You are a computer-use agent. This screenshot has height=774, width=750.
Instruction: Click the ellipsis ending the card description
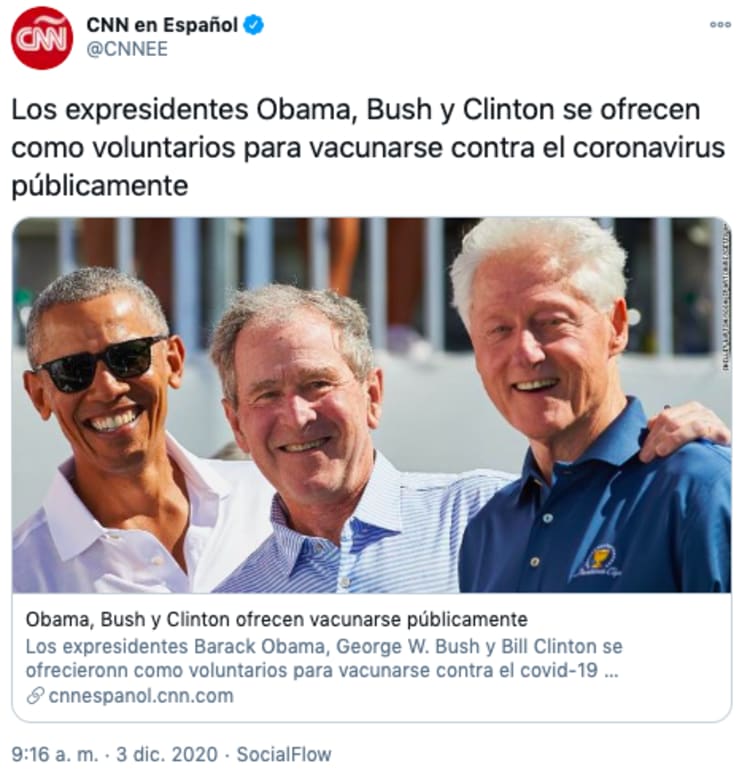(x=611, y=671)
